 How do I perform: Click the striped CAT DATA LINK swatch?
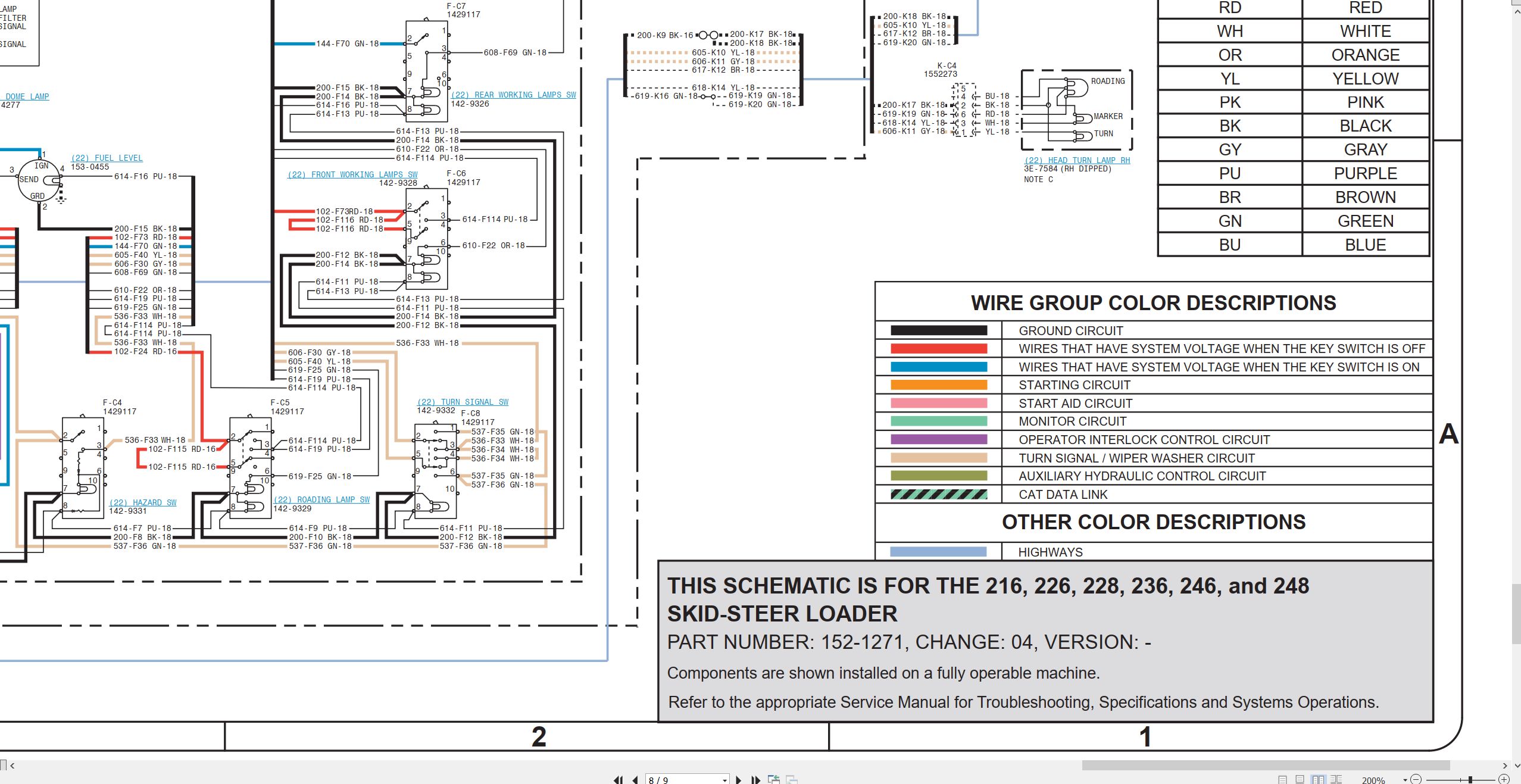[939, 494]
